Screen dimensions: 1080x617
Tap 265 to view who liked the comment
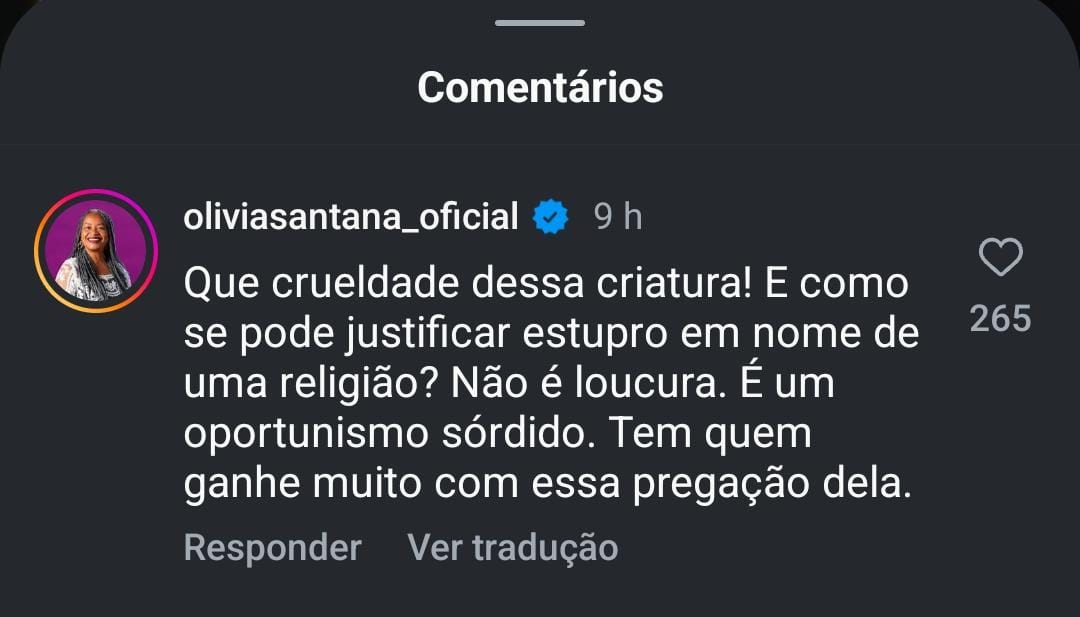click(x=1003, y=319)
